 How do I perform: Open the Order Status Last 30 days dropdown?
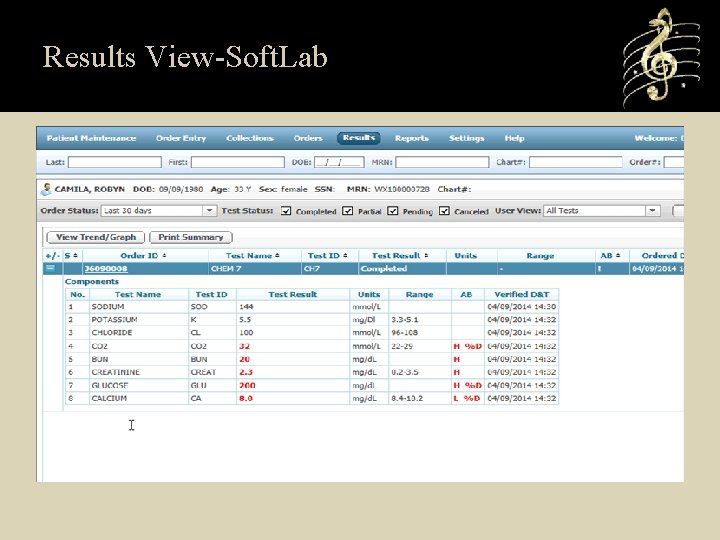pyautogui.click(x=209, y=211)
